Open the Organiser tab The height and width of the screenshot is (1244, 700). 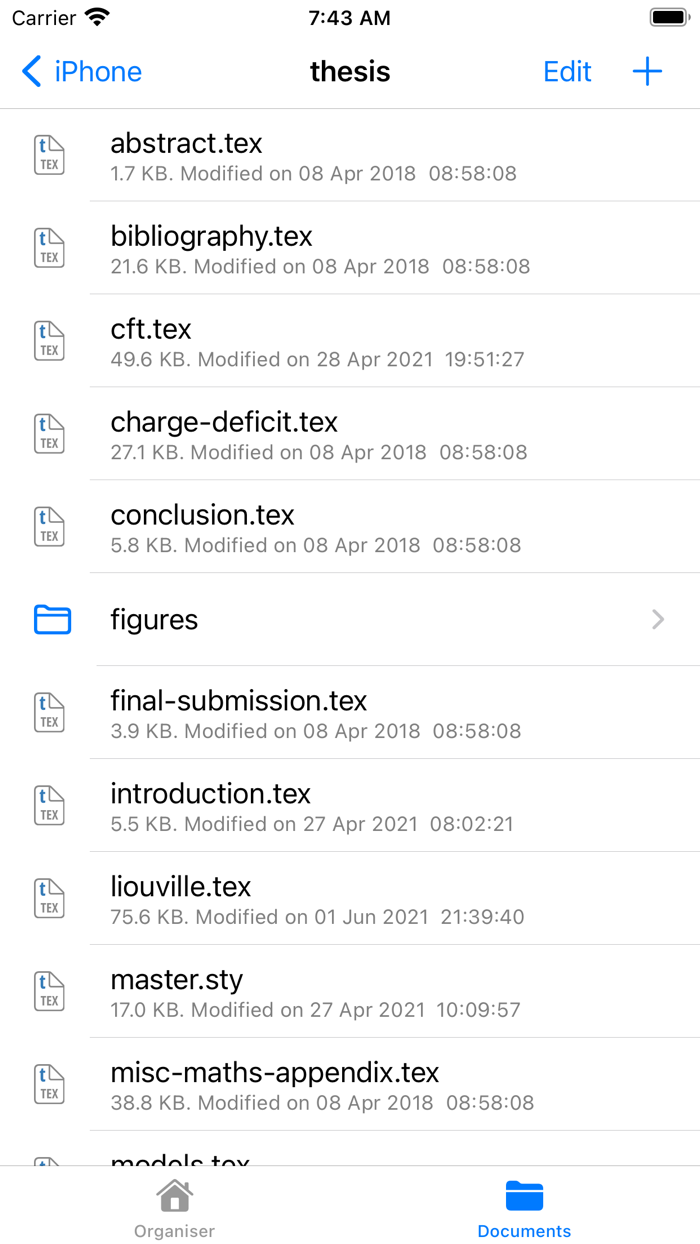click(x=174, y=1207)
